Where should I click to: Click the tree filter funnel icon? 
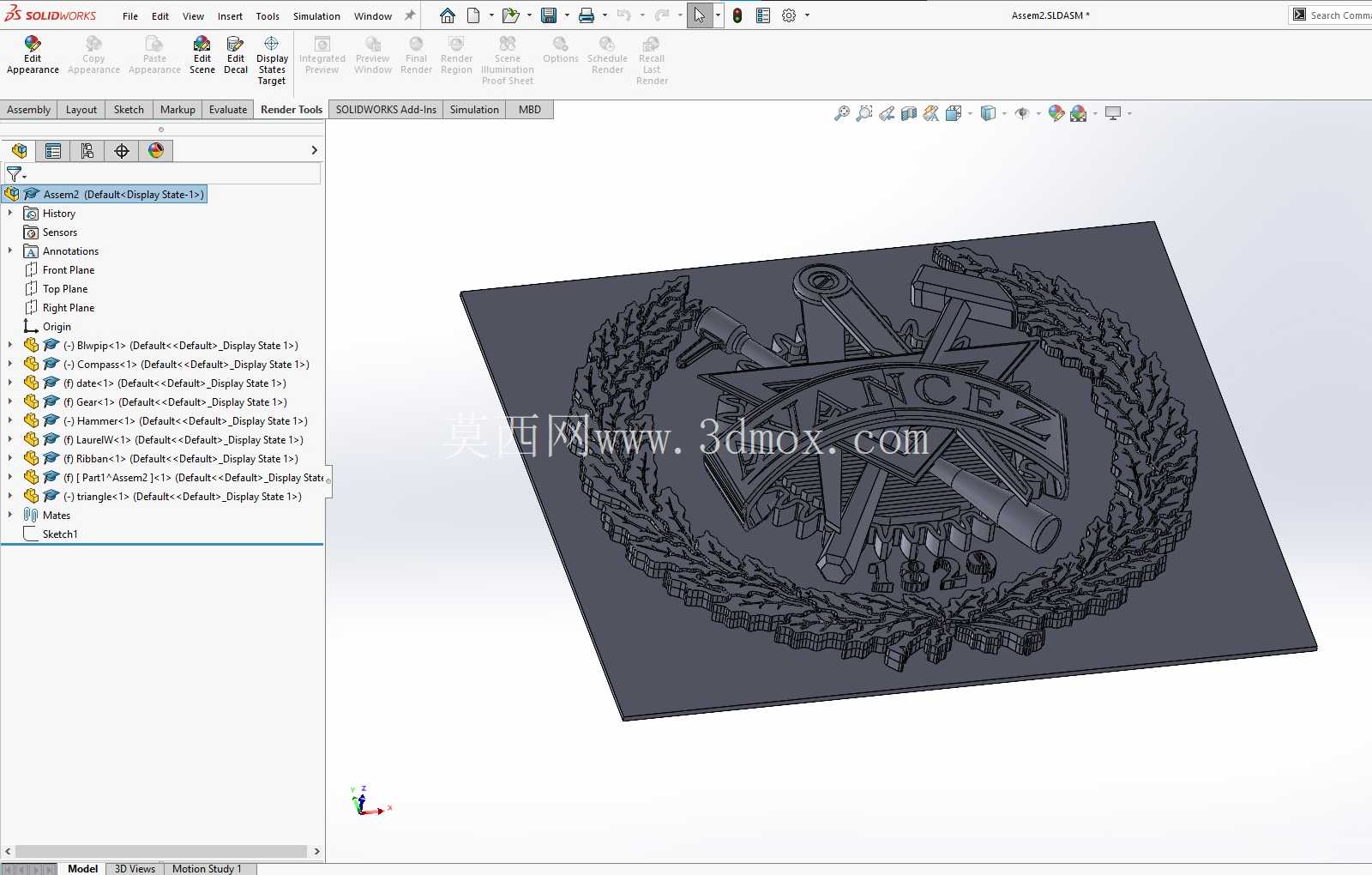point(15,174)
